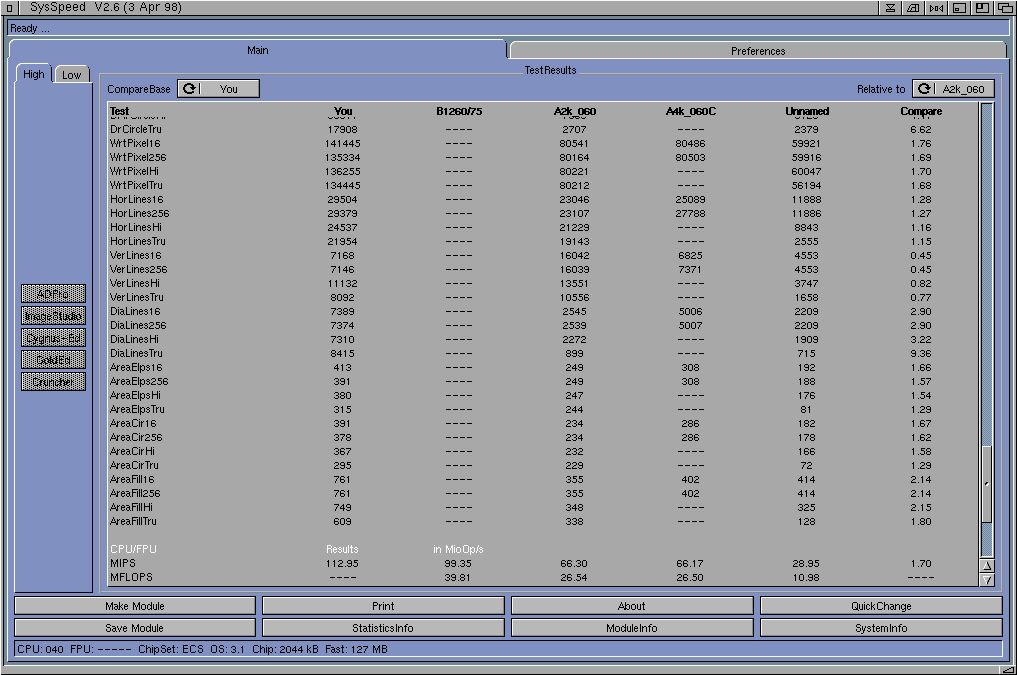This screenshot has width=1017, height=675.
Task: Click the Ready status line
Action: point(508,28)
